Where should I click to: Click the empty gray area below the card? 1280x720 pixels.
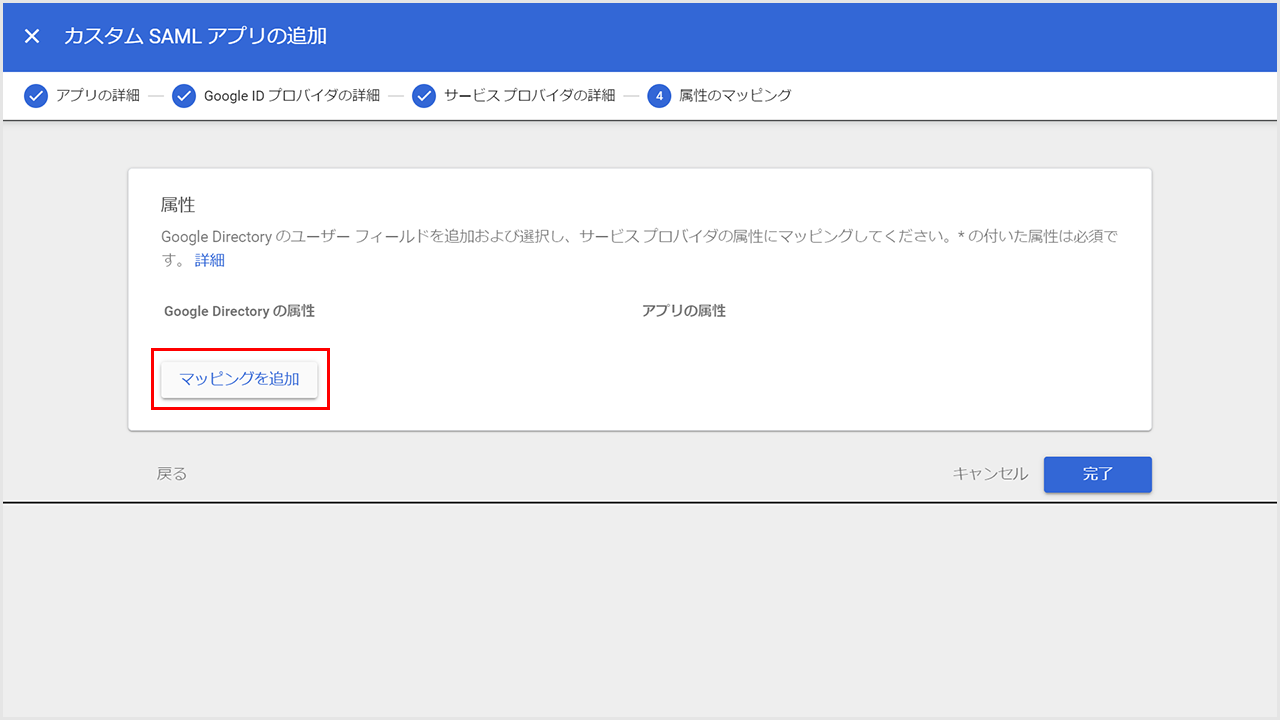(x=640, y=610)
